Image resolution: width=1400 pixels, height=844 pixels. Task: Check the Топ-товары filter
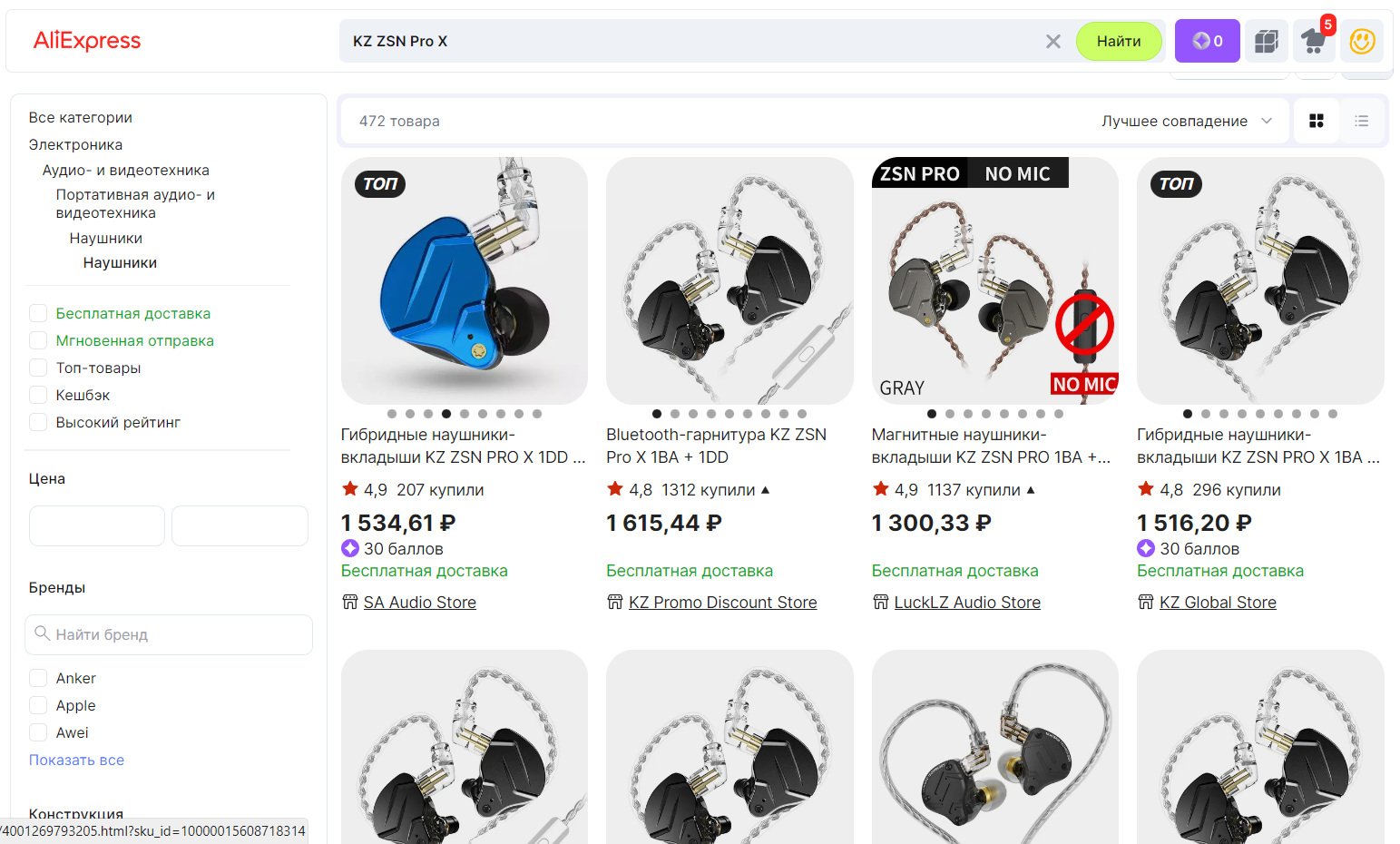point(38,368)
